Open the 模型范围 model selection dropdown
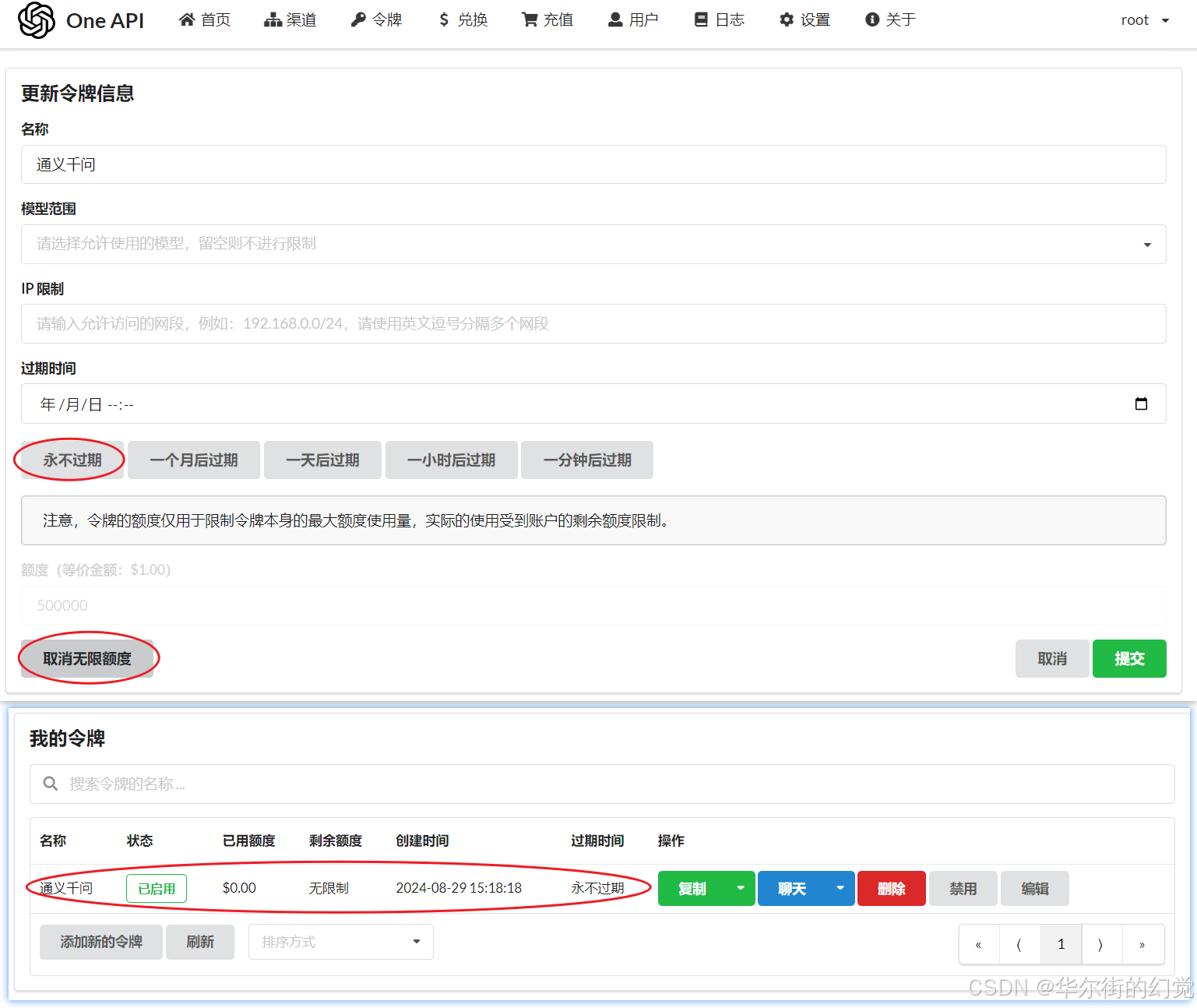This screenshot has width=1197, height=1008. (x=593, y=244)
